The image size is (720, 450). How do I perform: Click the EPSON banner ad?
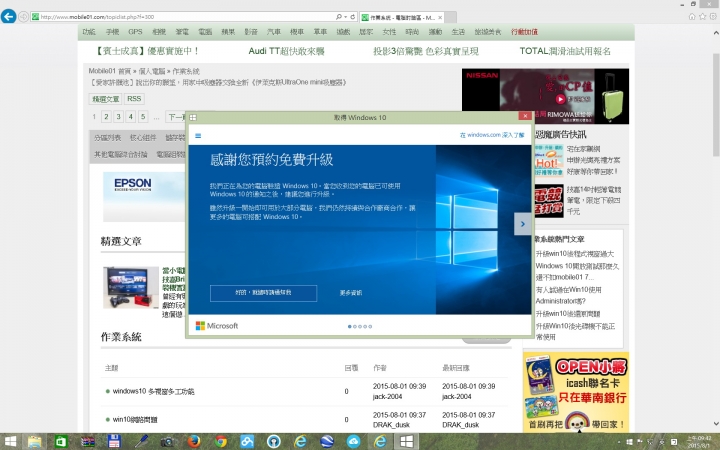coord(144,197)
